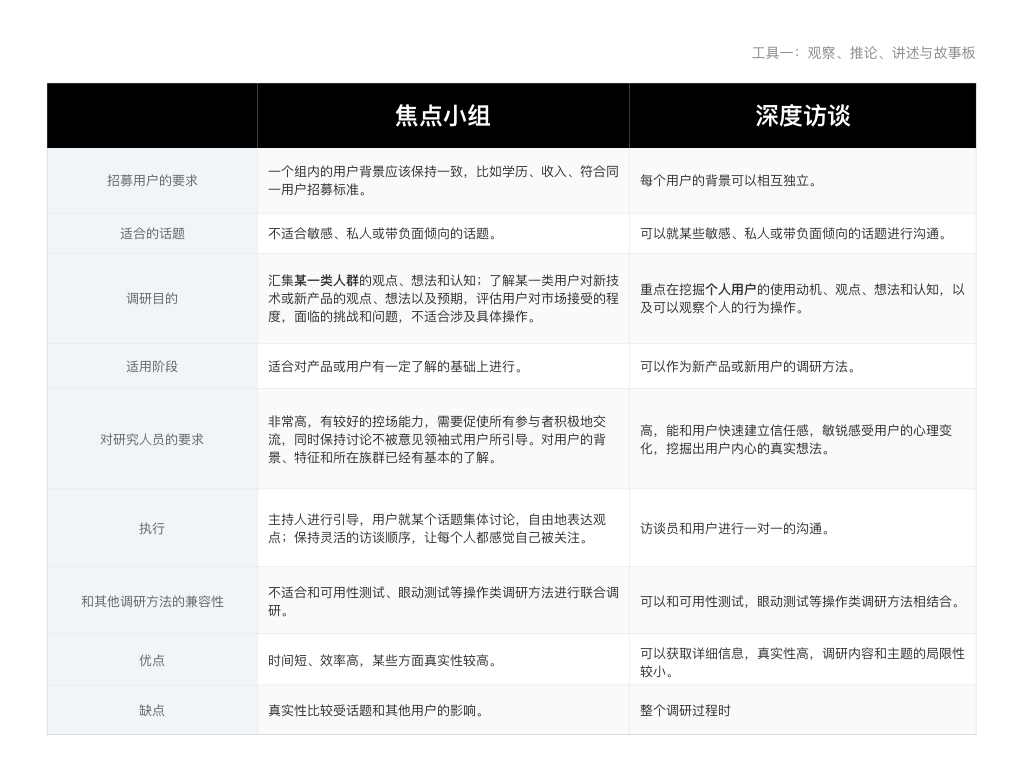Viewport: 1024px width, 768px height.
Task: Click cell starting '可以获取详细信息，真实性高'
Action: [803, 662]
